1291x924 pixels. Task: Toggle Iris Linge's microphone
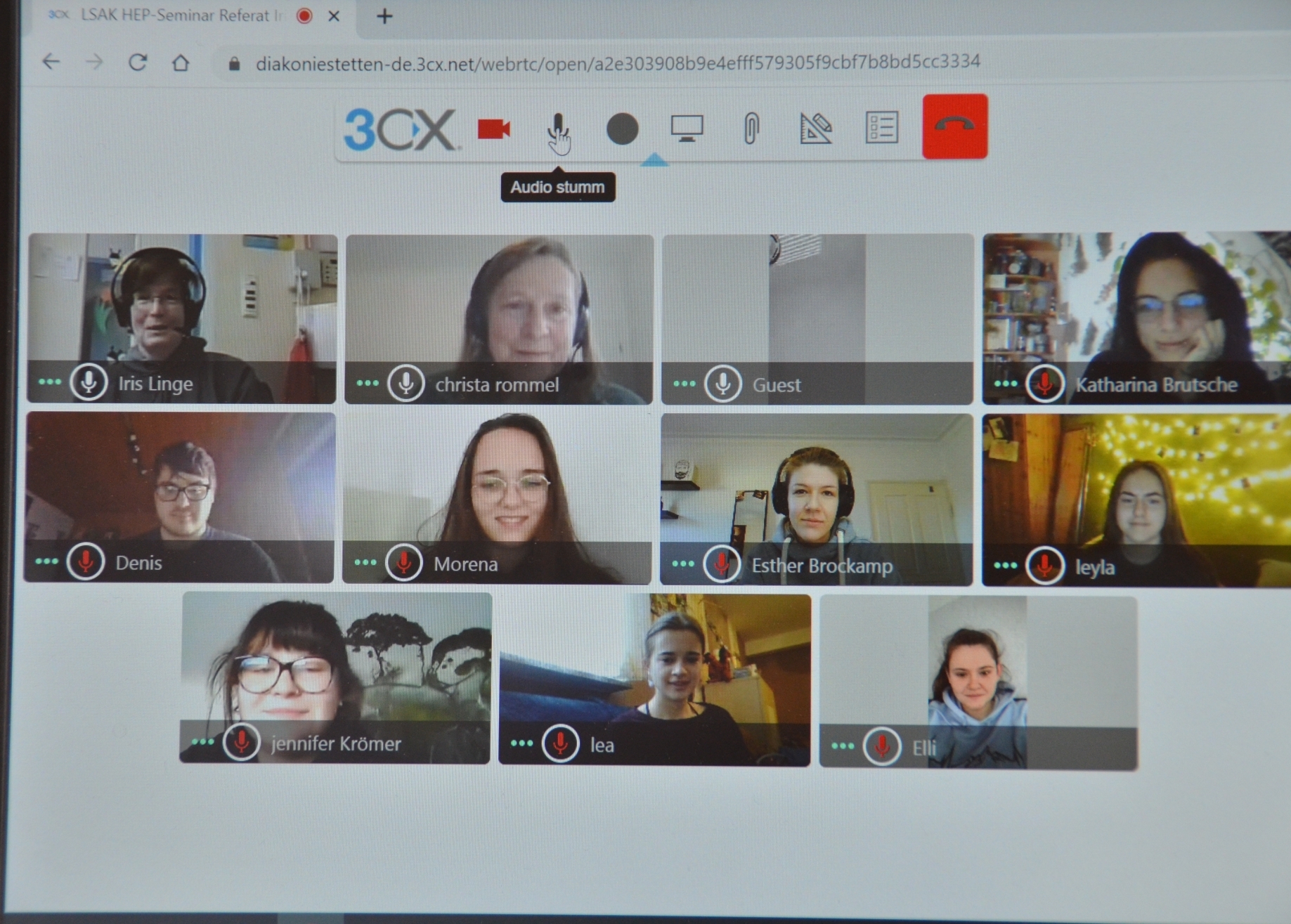(x=89, y=383)
